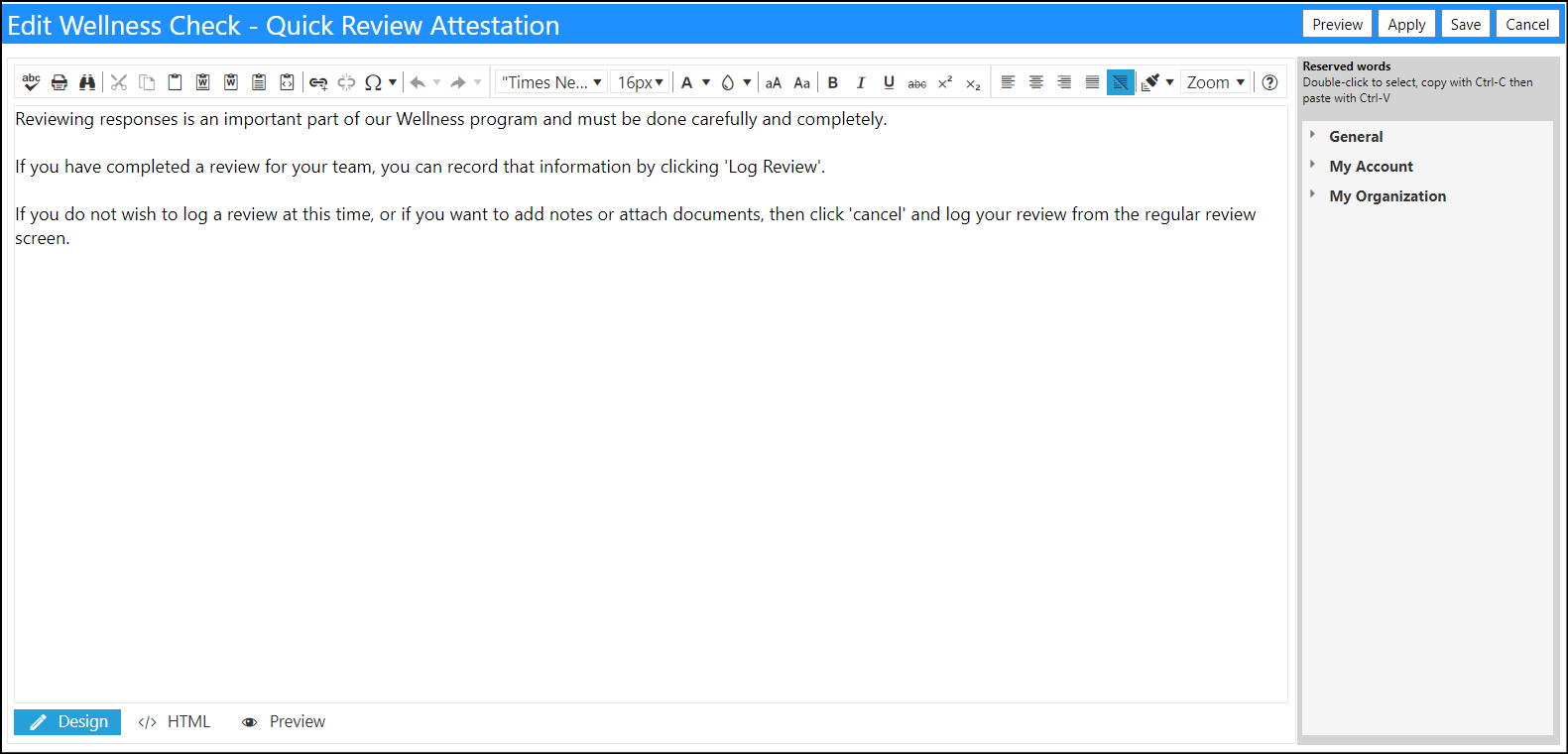Viewport: 1568px width, 754px height.
Task: Click the Paste plain text icon
Action: [x=259, y=82]
